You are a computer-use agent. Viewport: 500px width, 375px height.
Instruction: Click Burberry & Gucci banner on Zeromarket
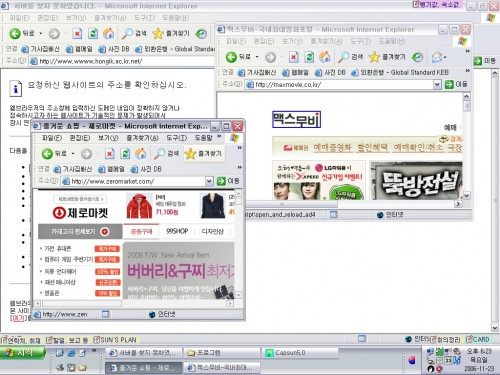click(179, 270)
